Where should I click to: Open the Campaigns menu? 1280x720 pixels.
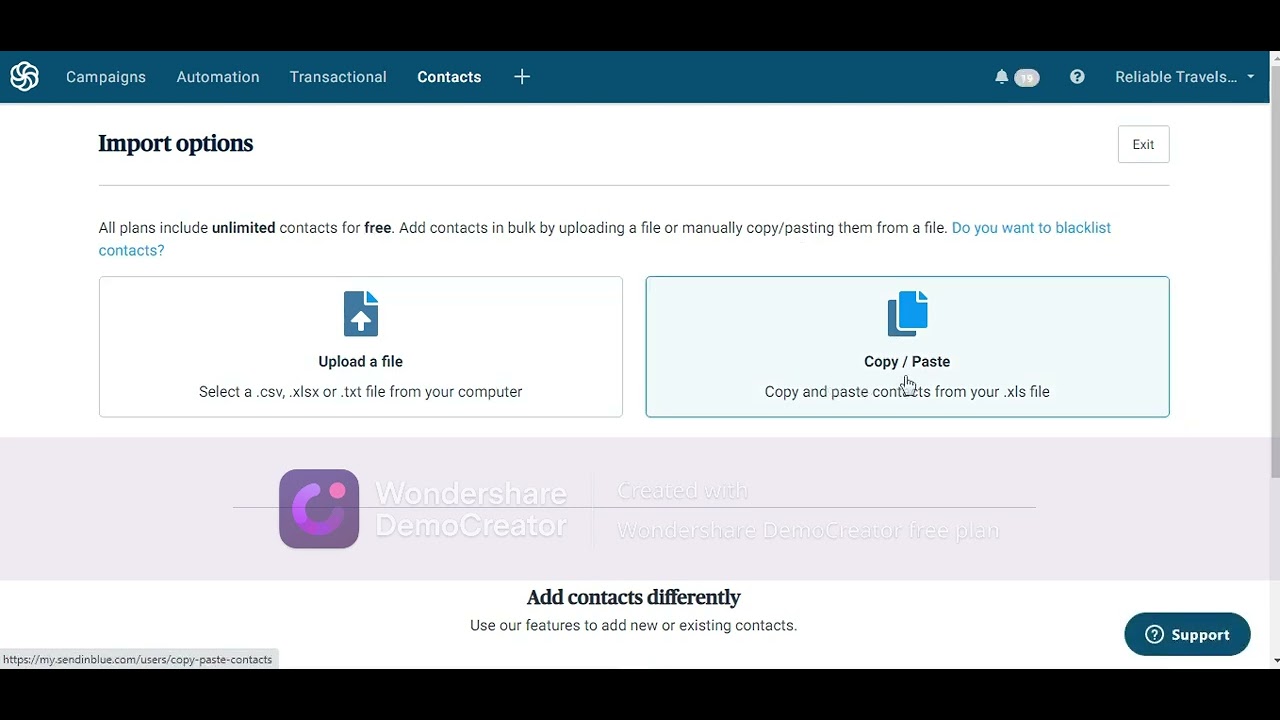coord(106,77)
